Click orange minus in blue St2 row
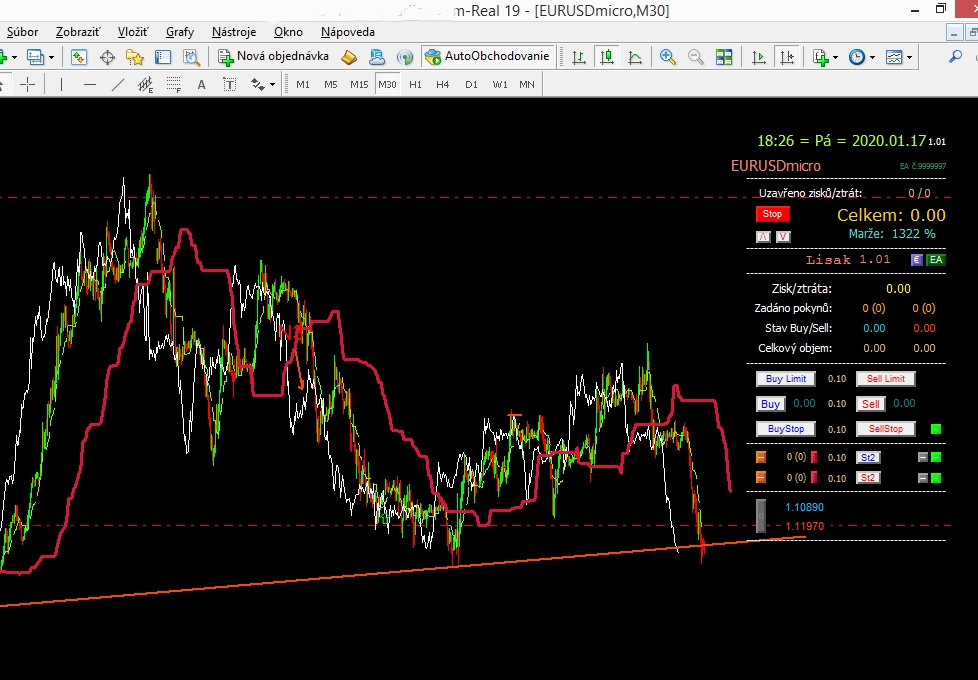Screen dimensions: 978x680 pos(761,457)
